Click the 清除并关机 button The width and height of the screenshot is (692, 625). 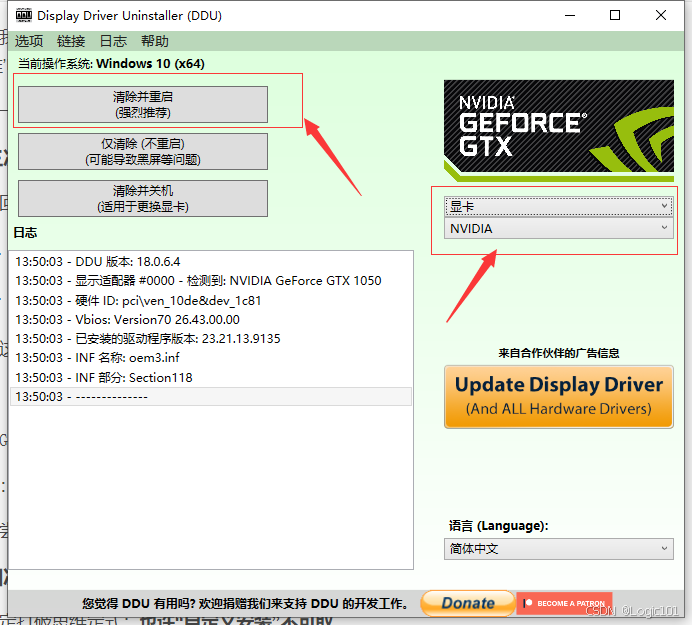[143, 198]
